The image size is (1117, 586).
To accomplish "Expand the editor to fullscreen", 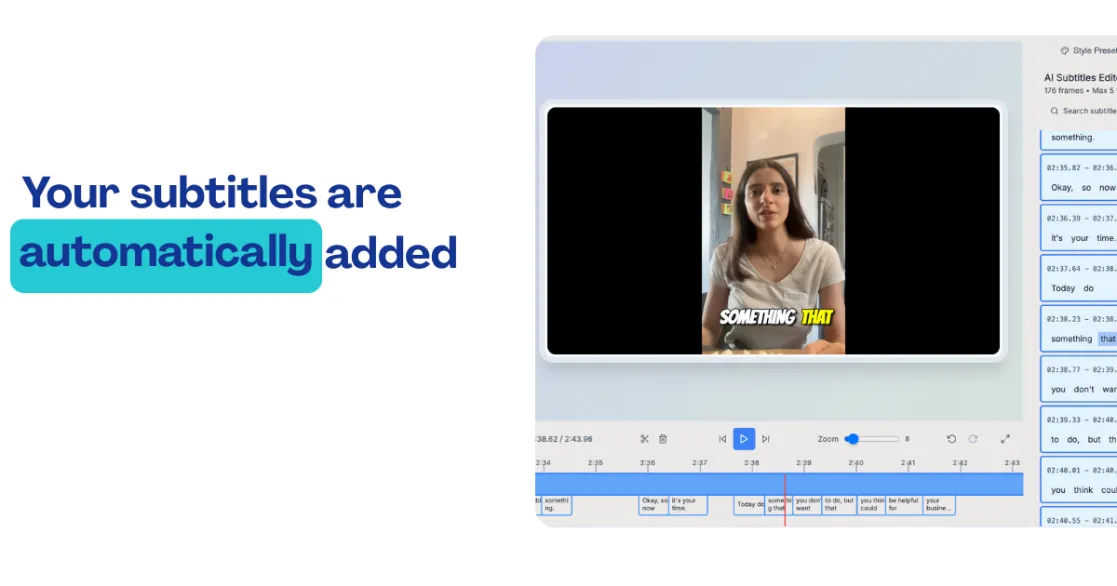I will click(1005, 439).
